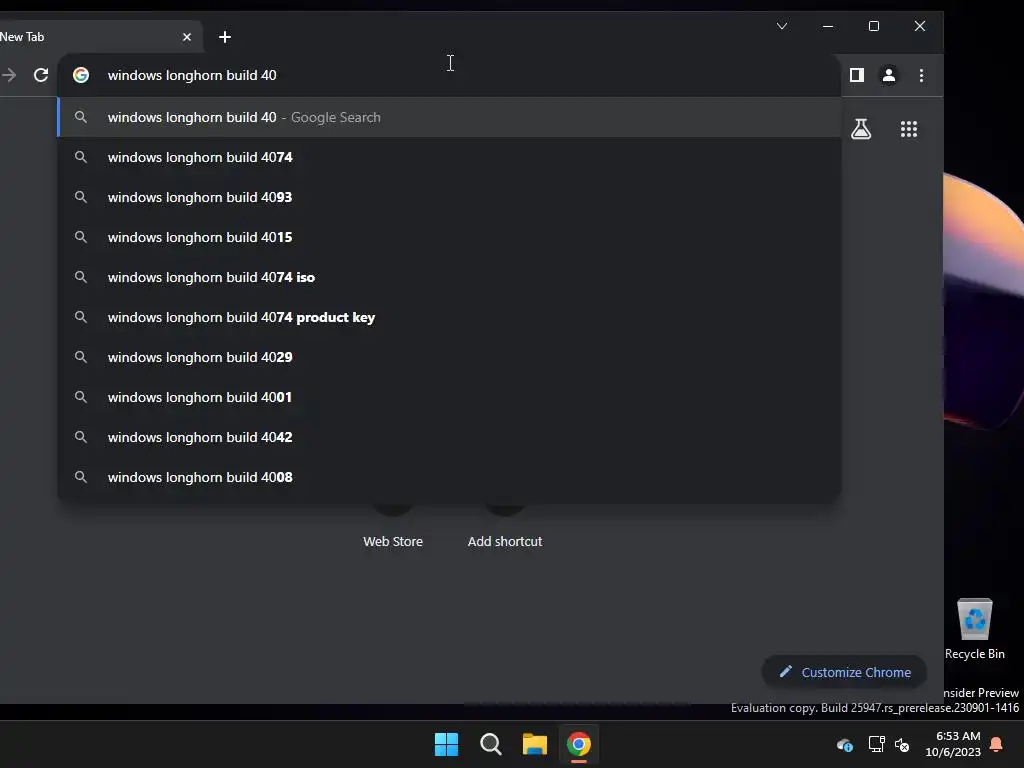Select the Recycle Bin desktop icon

pos(974,629)
